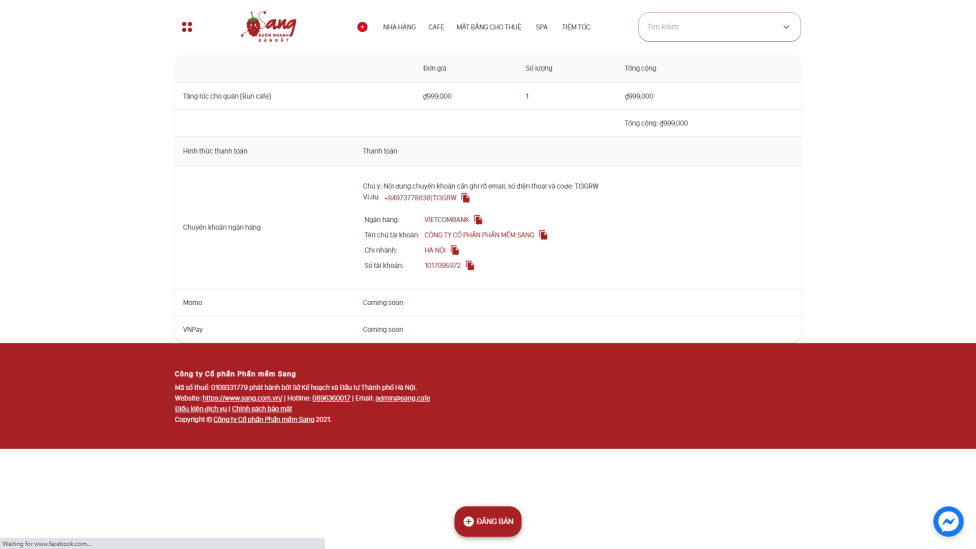Open the Điều kiện dịch vụ link

200,409
